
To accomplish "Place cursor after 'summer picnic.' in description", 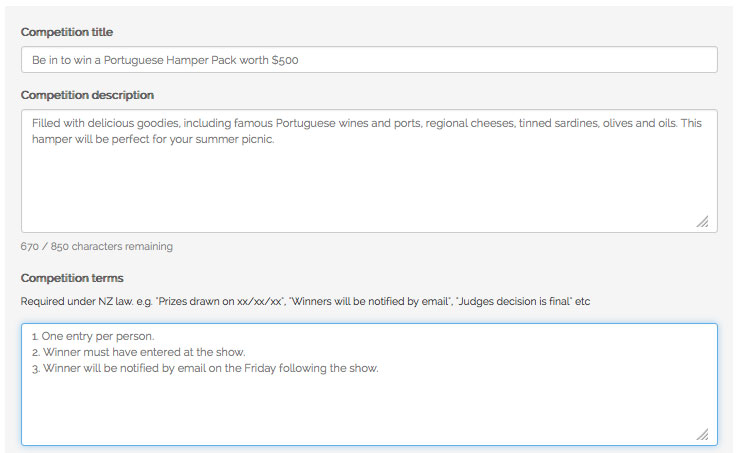I will [275, 140].
